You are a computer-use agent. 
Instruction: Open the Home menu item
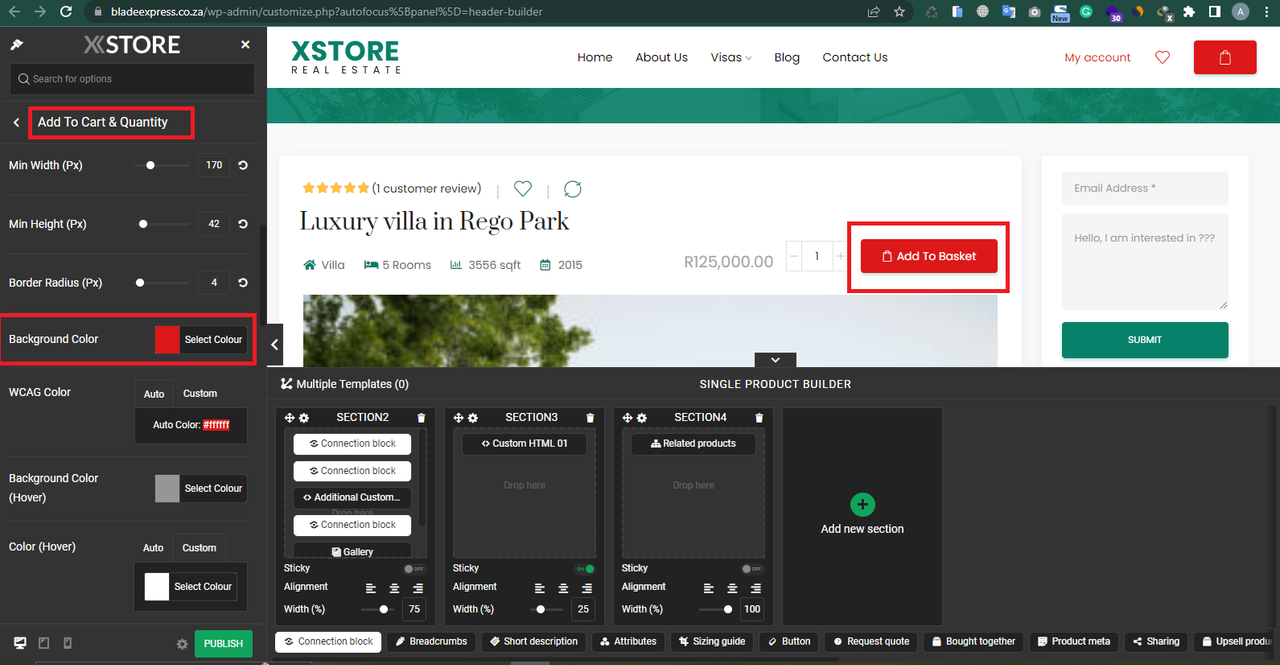pos(595,58)
